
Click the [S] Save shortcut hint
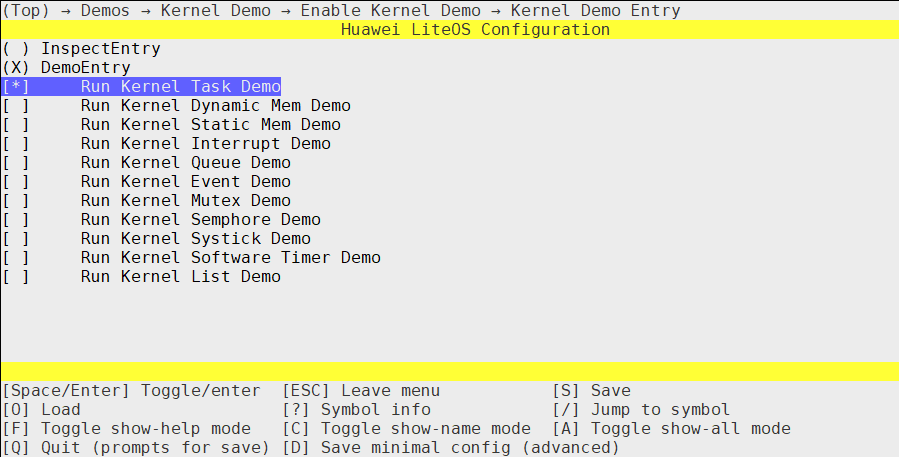click(592, 390)
